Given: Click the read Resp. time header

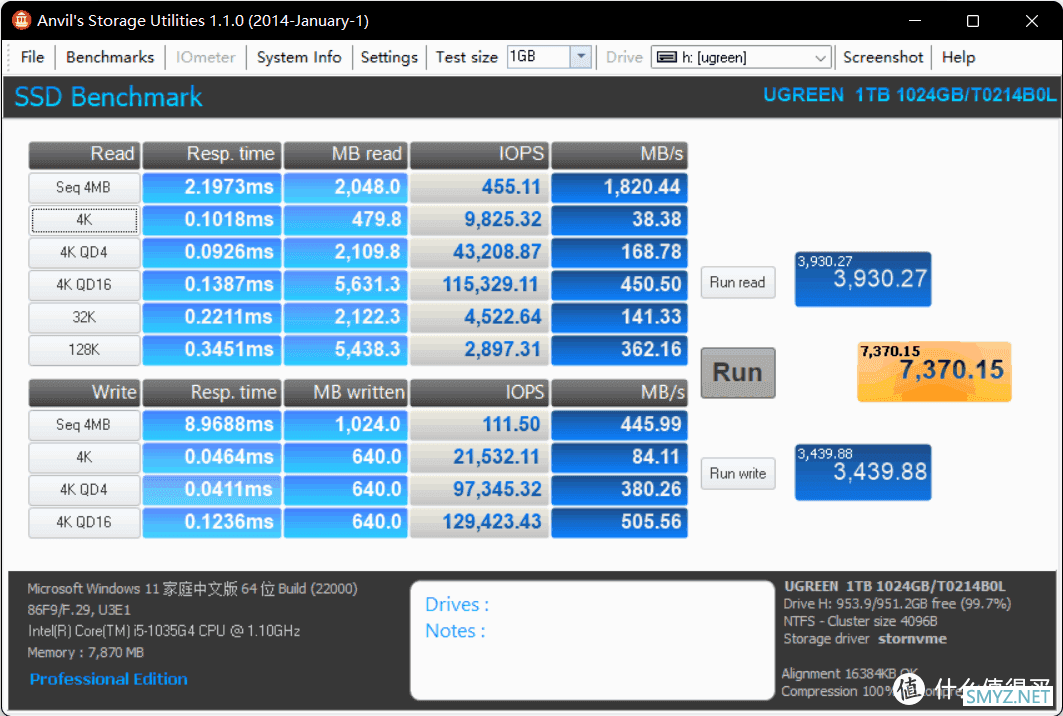Looking at the screenshot, I should click(x=212, y=155).
